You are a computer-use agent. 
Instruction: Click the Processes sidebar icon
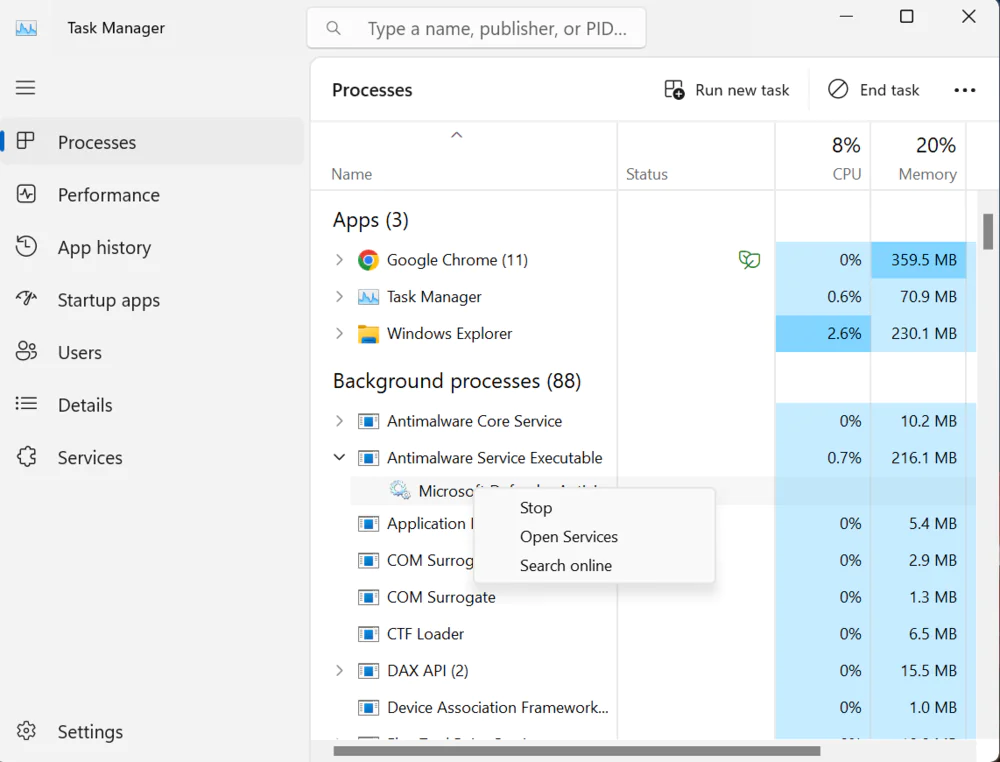click(26, 141)
